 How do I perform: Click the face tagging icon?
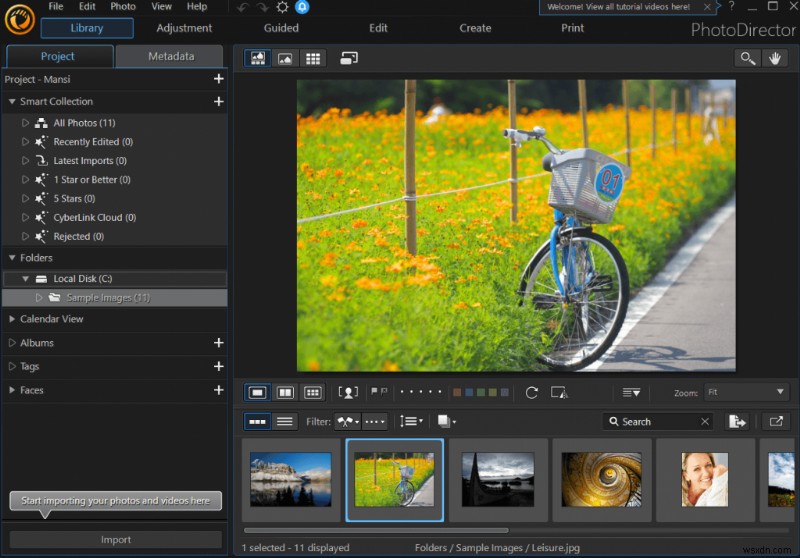point(348,392)
